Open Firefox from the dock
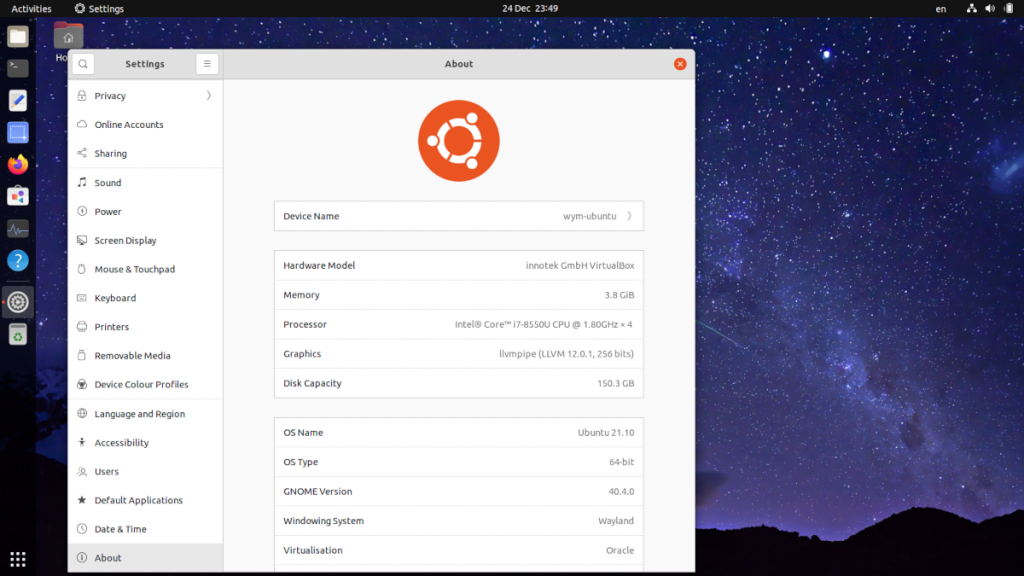The width and height of the screenshot is (1024, 576). tap(17, 164)
